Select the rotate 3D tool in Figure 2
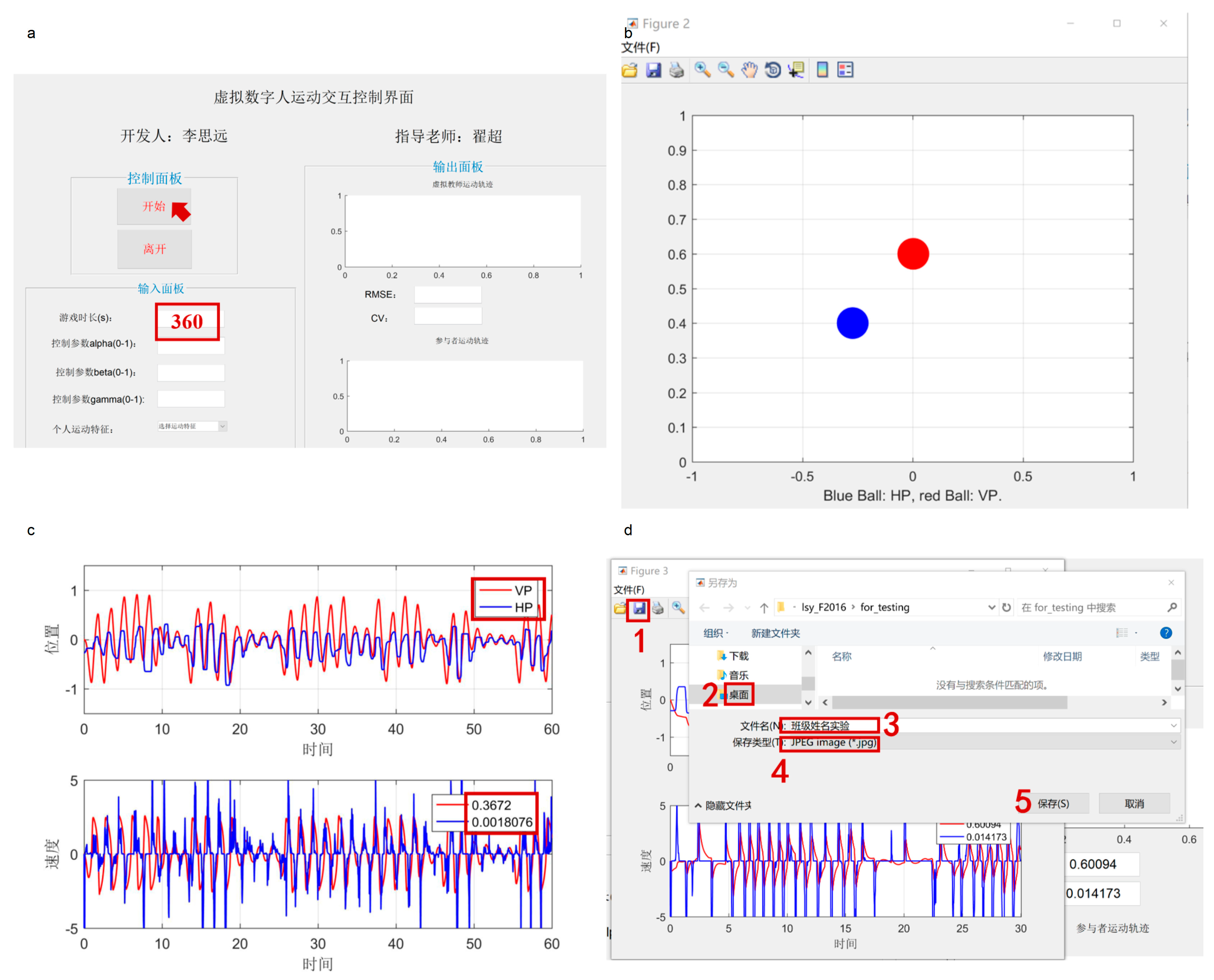The image size is (1214, 980). (772, 70)
